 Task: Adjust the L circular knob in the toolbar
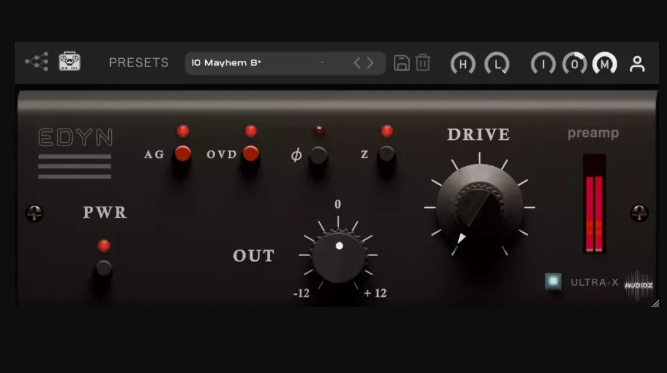click(497, 64)
